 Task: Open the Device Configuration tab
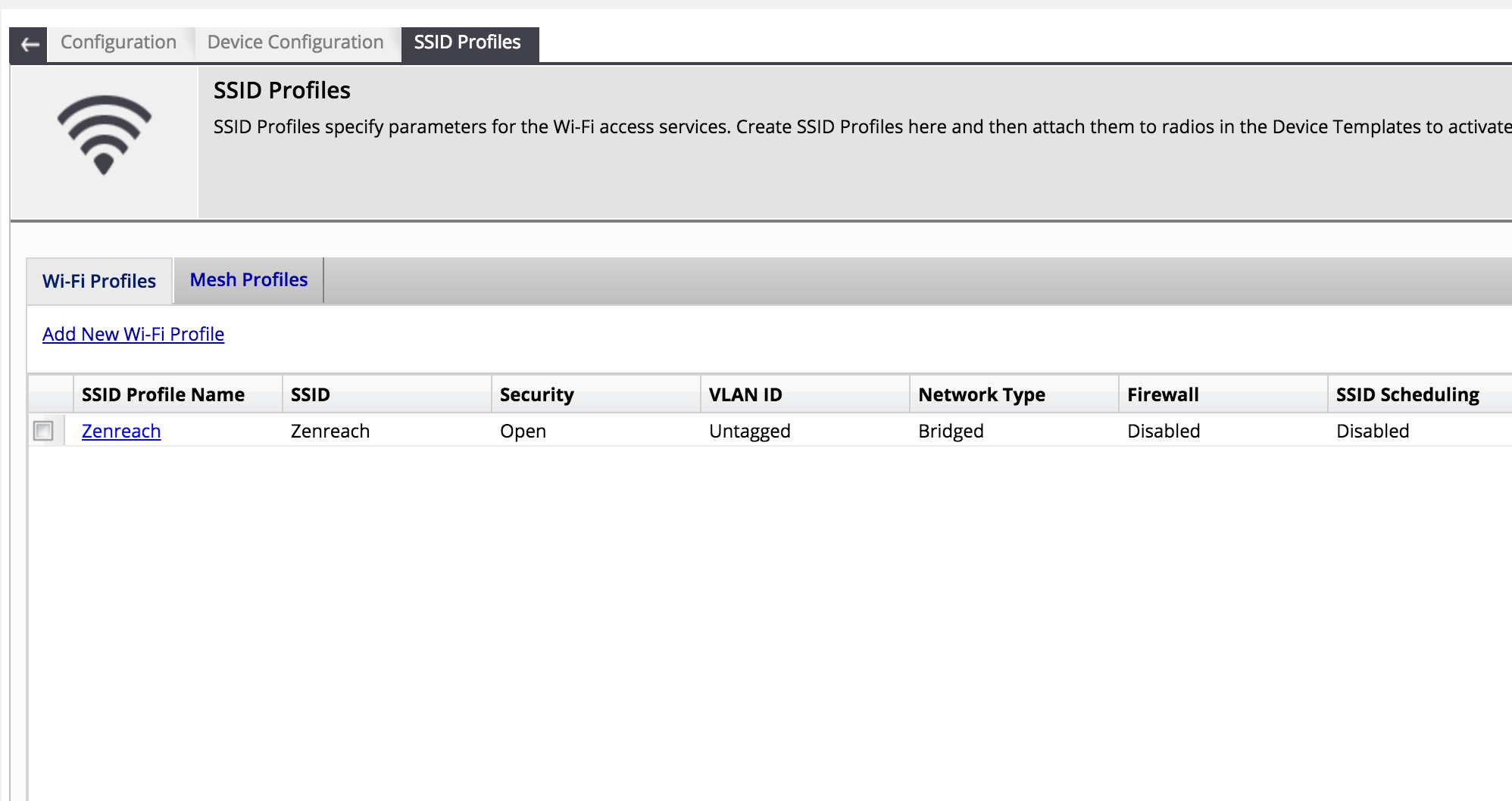(x=294, y=42)
